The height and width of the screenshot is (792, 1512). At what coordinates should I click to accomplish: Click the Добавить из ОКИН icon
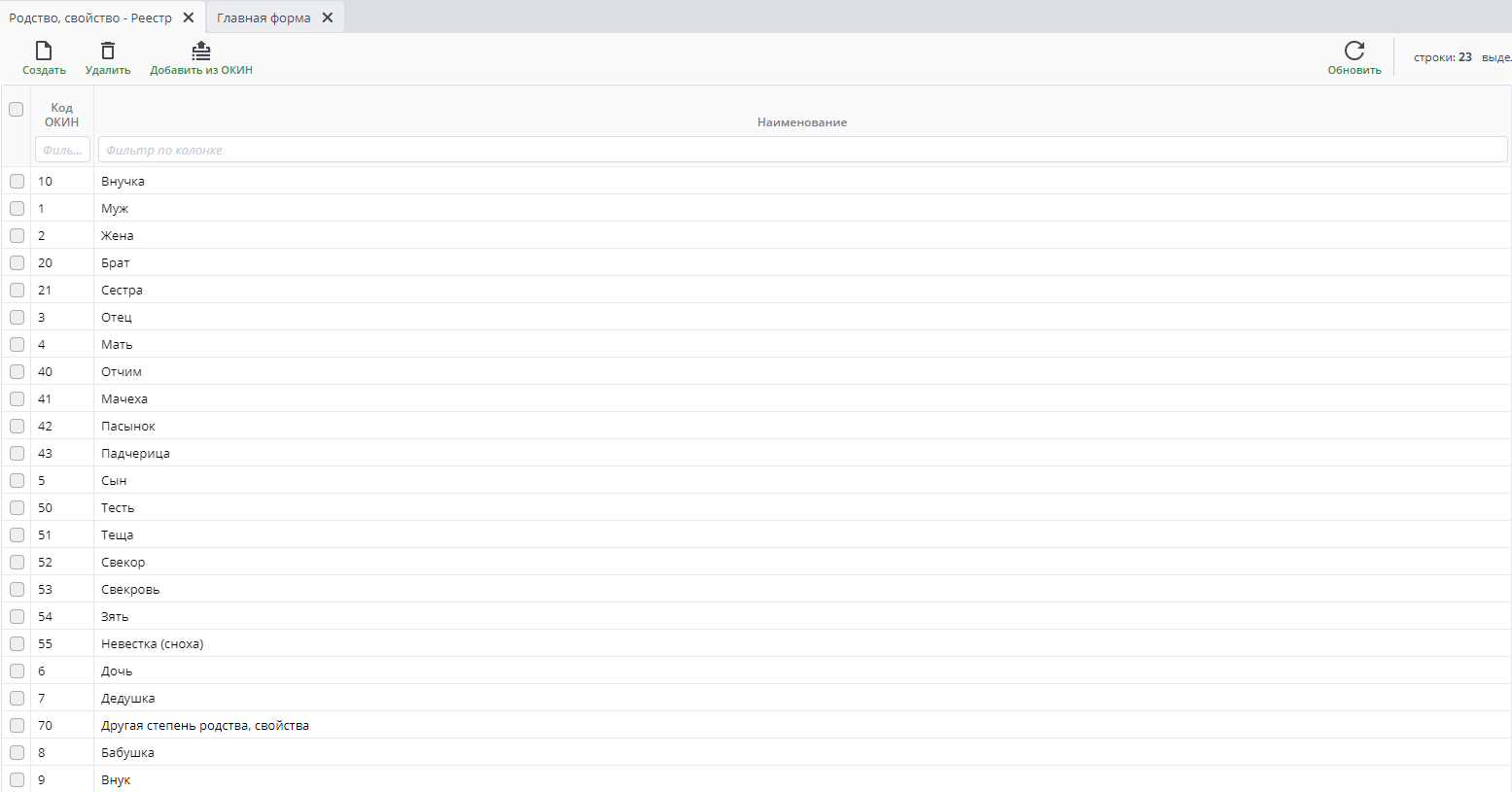click(201, 51)
